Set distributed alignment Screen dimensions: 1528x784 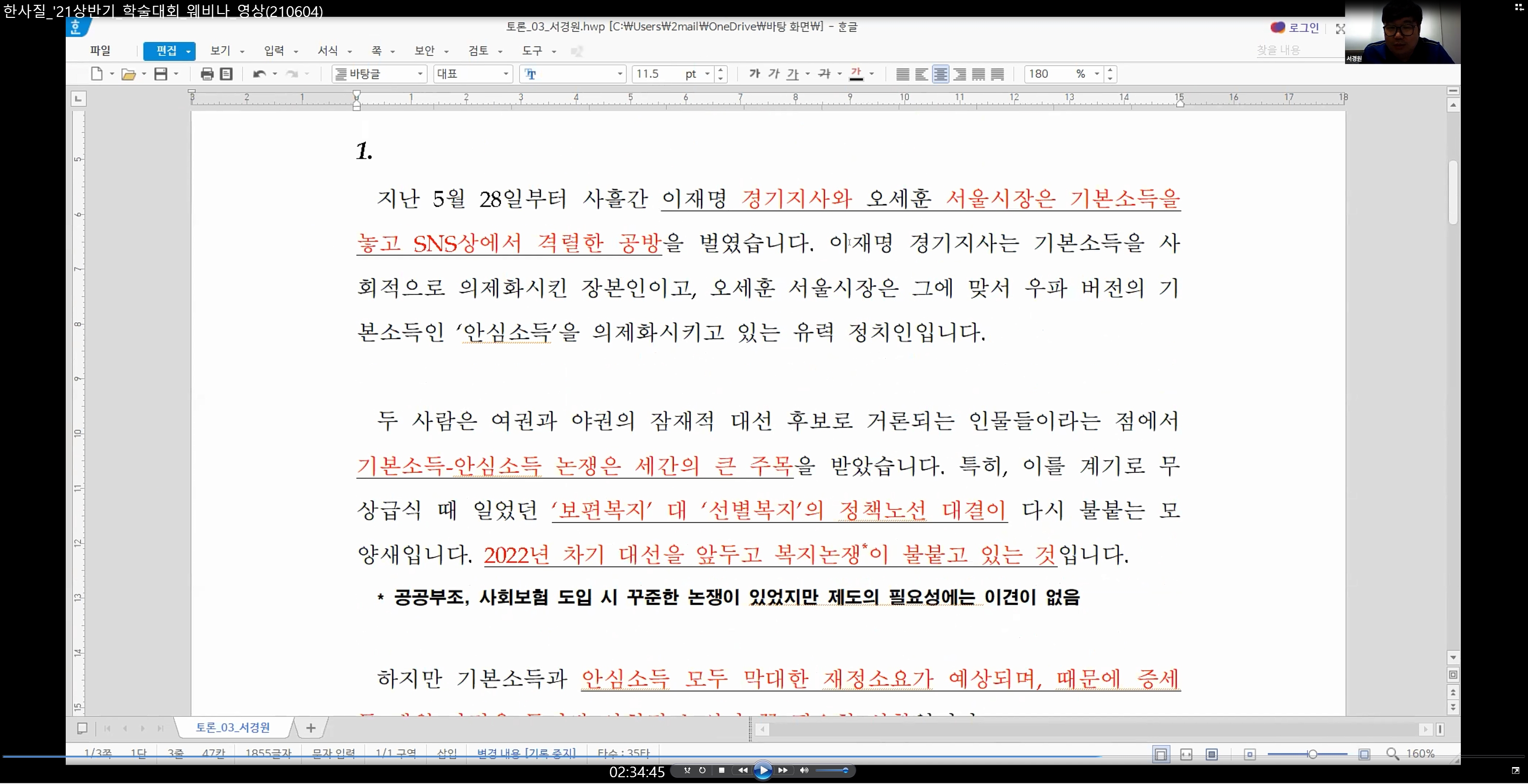(978, 74)
